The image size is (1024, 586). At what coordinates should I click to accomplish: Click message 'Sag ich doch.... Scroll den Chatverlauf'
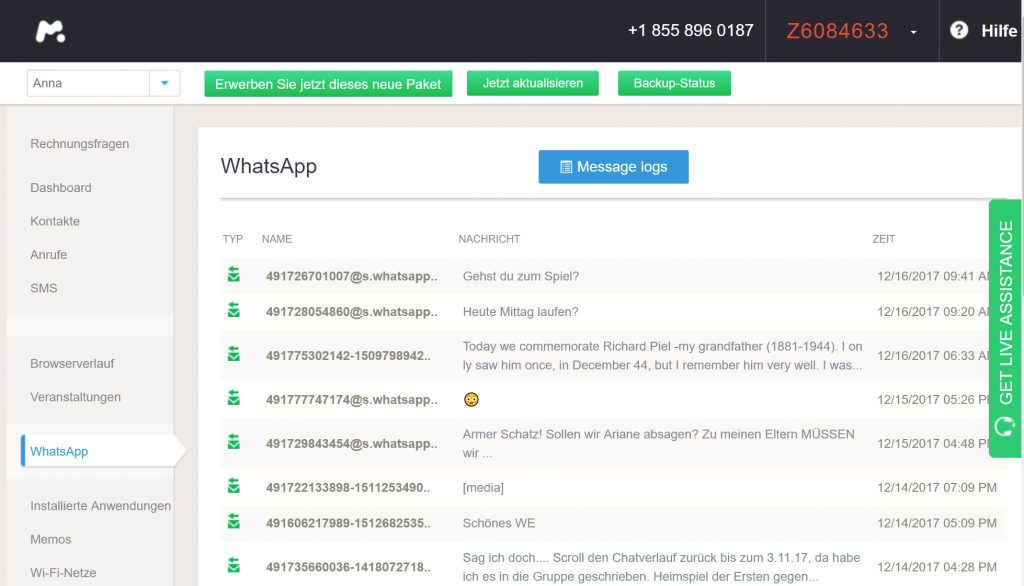661,566
